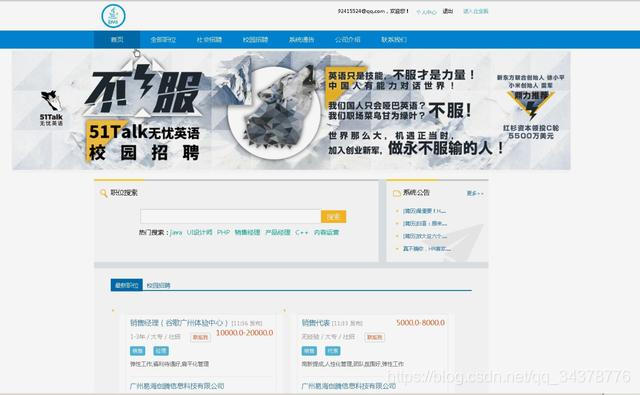Open the company link on the 销售代表 card
This screenshot has height=395, width=640.
click(349, 386)
